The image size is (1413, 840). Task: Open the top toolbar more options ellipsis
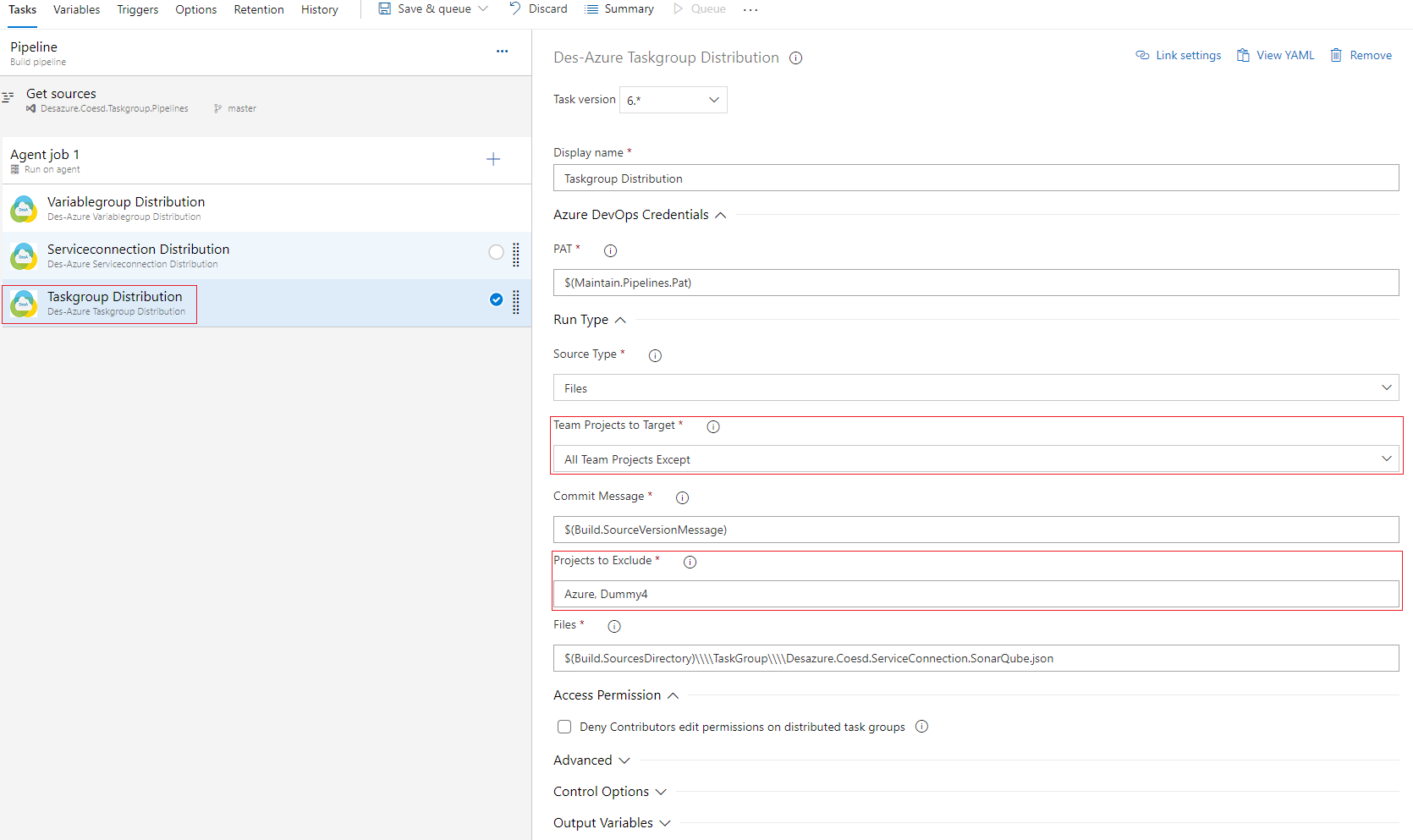[750, 9]
